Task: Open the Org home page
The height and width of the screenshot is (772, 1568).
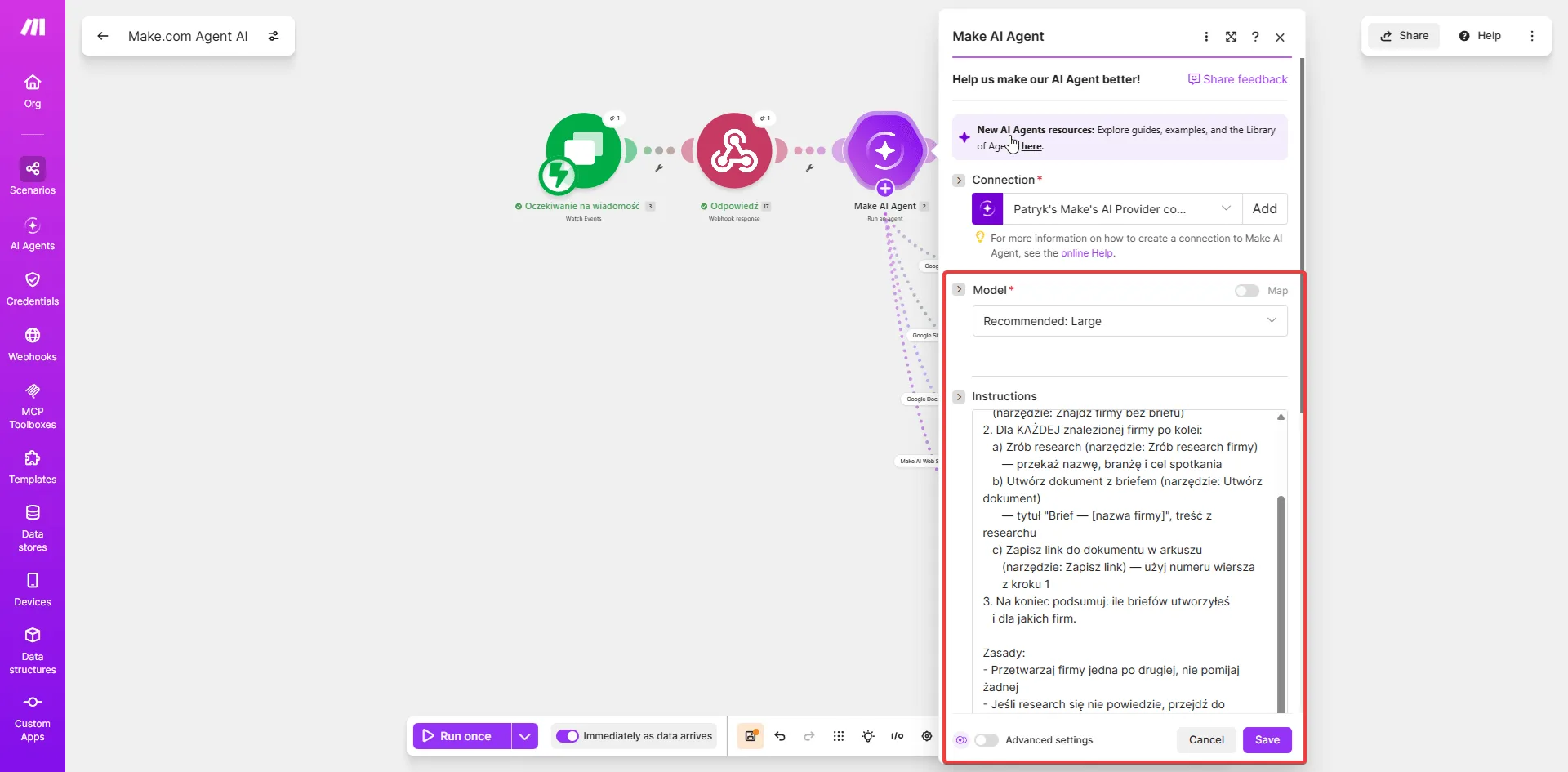Action: point(33,91)
